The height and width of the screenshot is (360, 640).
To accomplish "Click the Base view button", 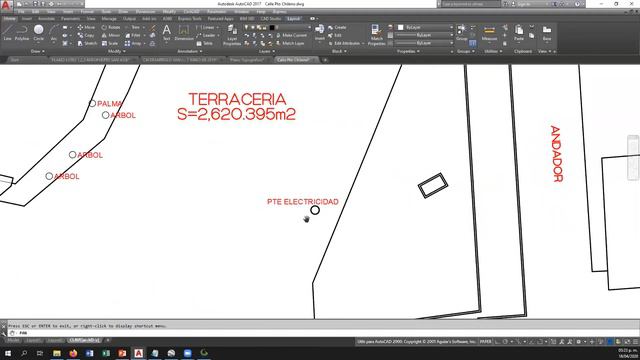I will click(x=547, y=33).
